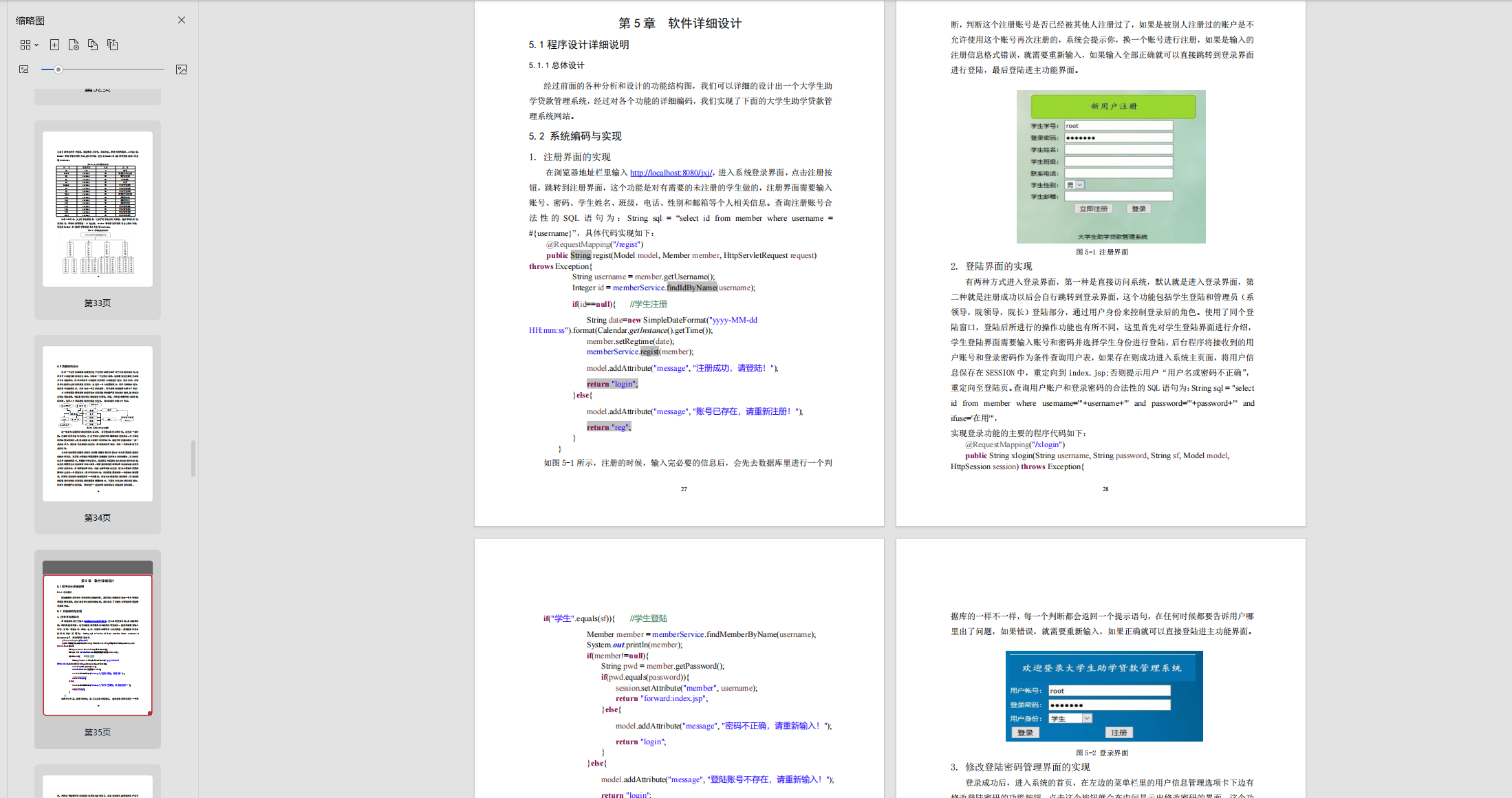1512x798 pixels.
Task: Click the add new page icon
Action: (x=54, y=45)
